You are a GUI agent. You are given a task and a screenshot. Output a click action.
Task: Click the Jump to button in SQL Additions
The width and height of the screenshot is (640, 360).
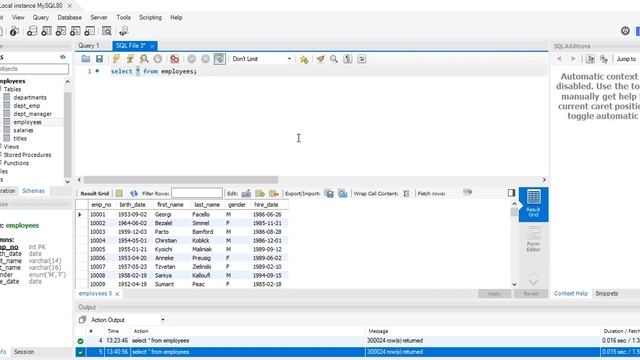click(x=626, y=59)
